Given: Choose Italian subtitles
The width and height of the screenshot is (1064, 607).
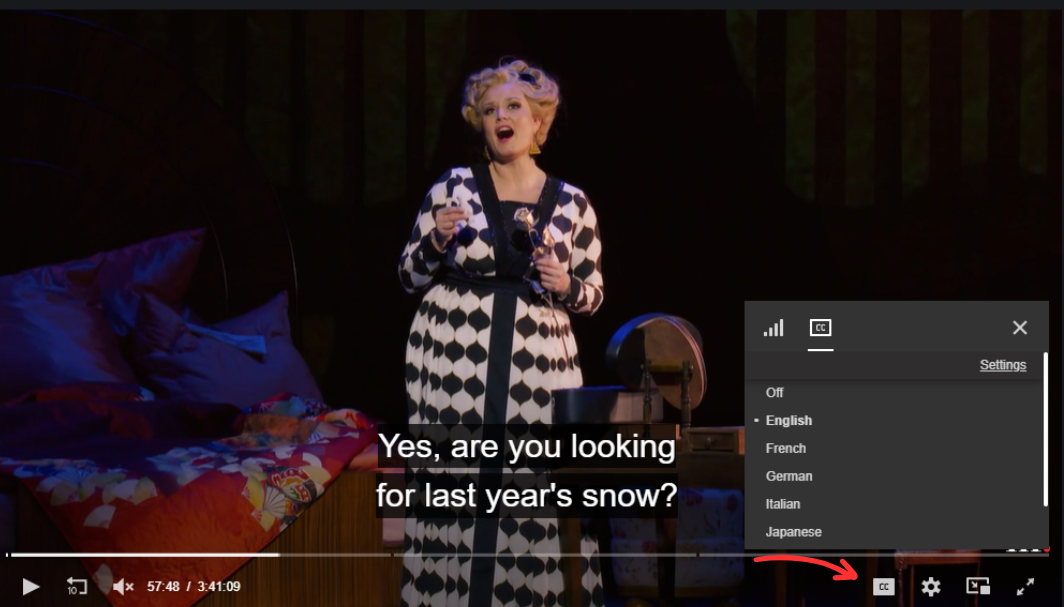Looking at the screenshot, I should [x=782, y=504].
